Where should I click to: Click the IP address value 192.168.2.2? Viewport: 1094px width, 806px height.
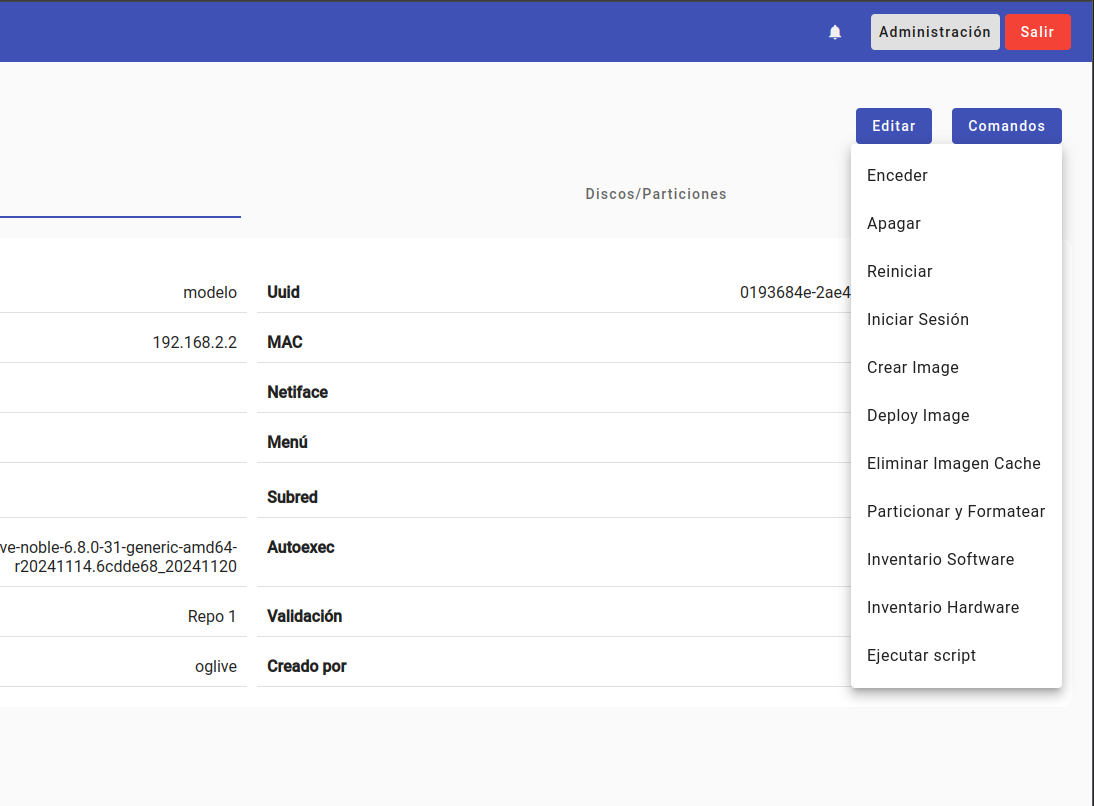click(x=194, y=342)
